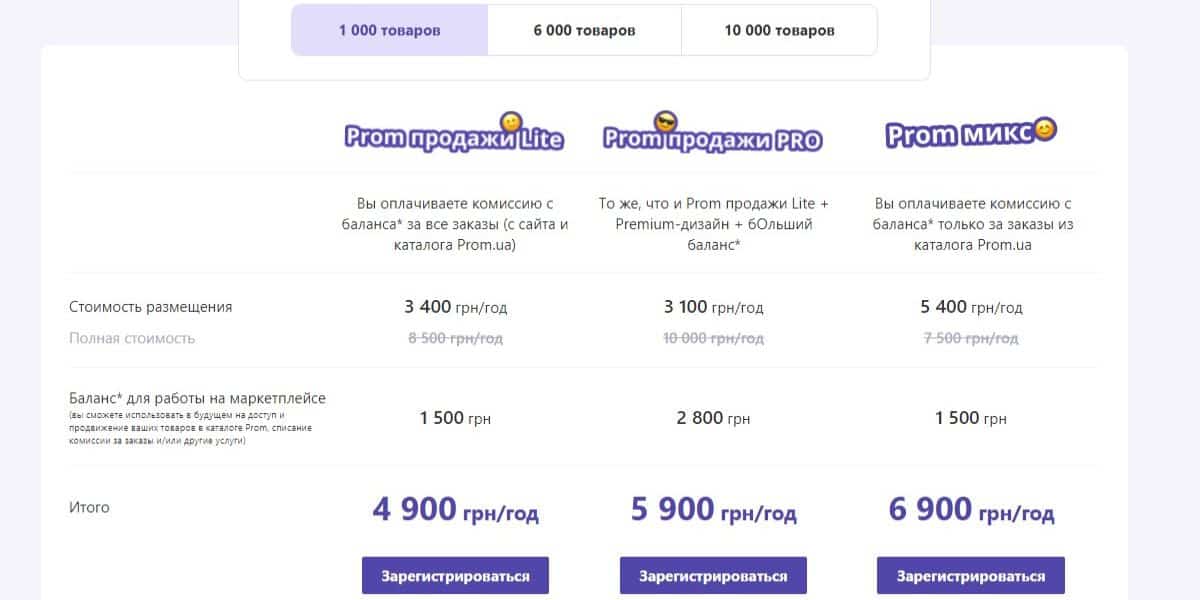Click the Стоимость размещения row label
Screen dimensions: 1200x600
(x=150, y=307)
